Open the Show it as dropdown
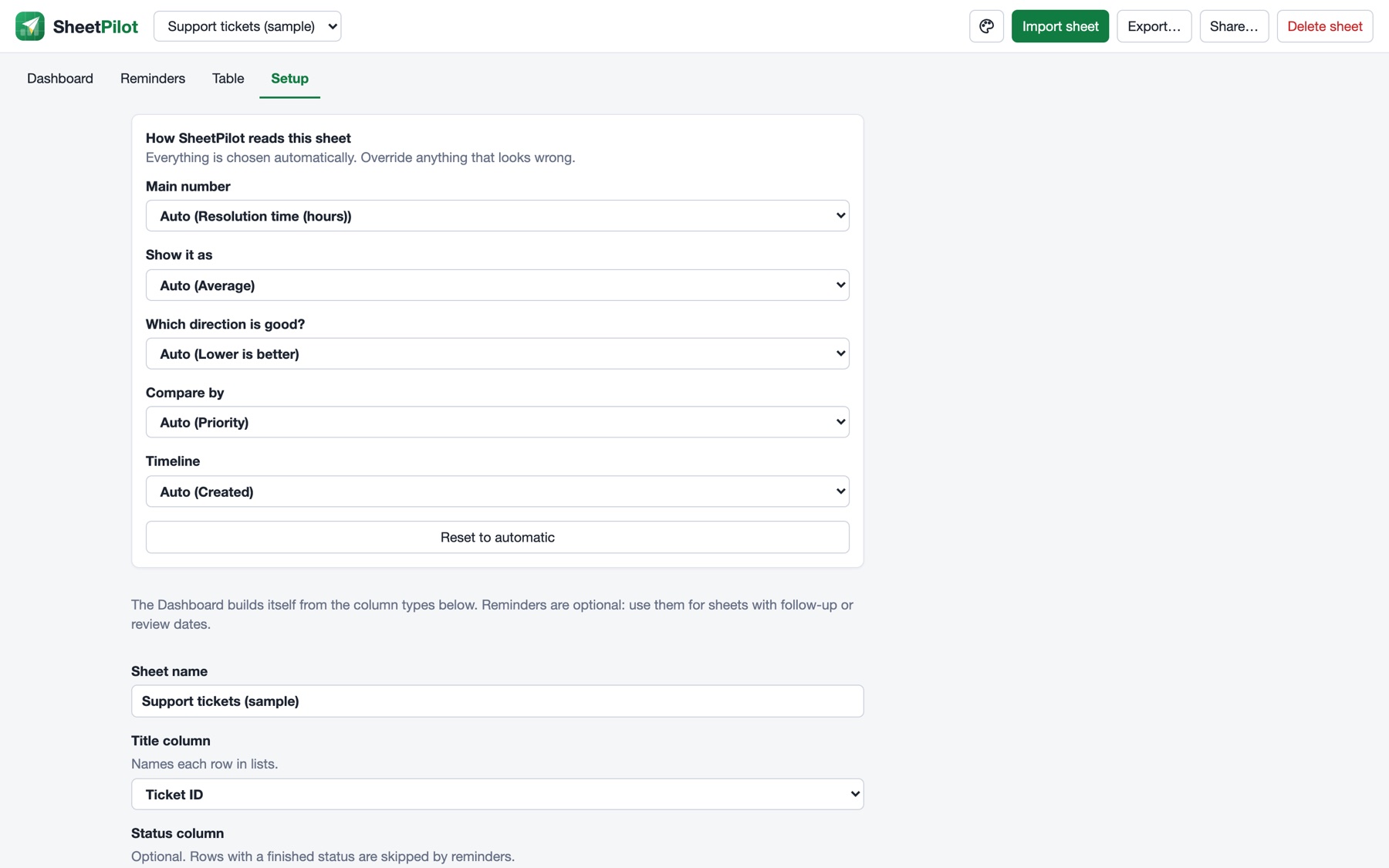The image size is (1389, 868). [x=498, y=285]
